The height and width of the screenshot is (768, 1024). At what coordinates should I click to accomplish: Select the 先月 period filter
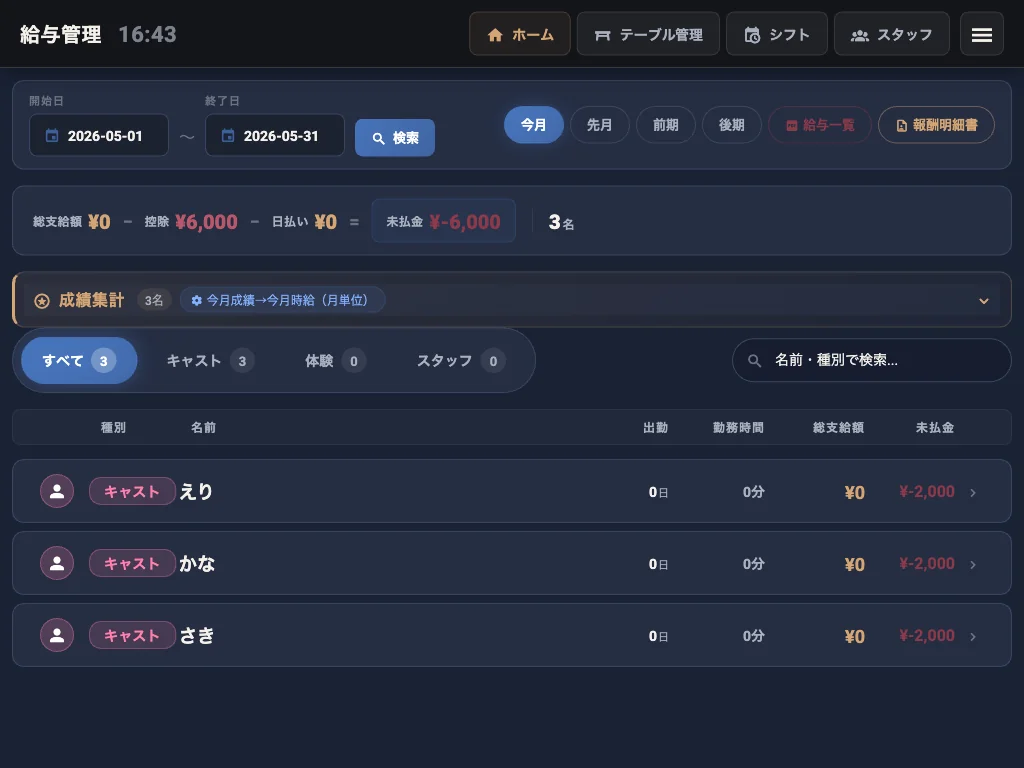tap(600, 125)
